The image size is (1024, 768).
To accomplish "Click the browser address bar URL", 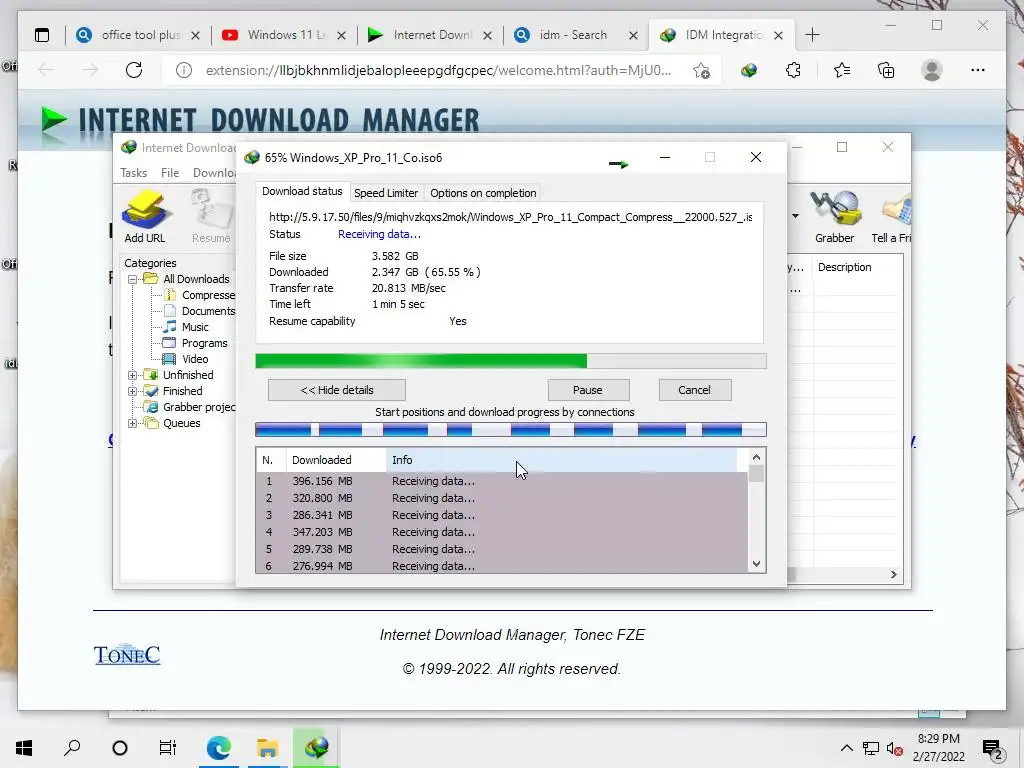I will tap(438, 71).
